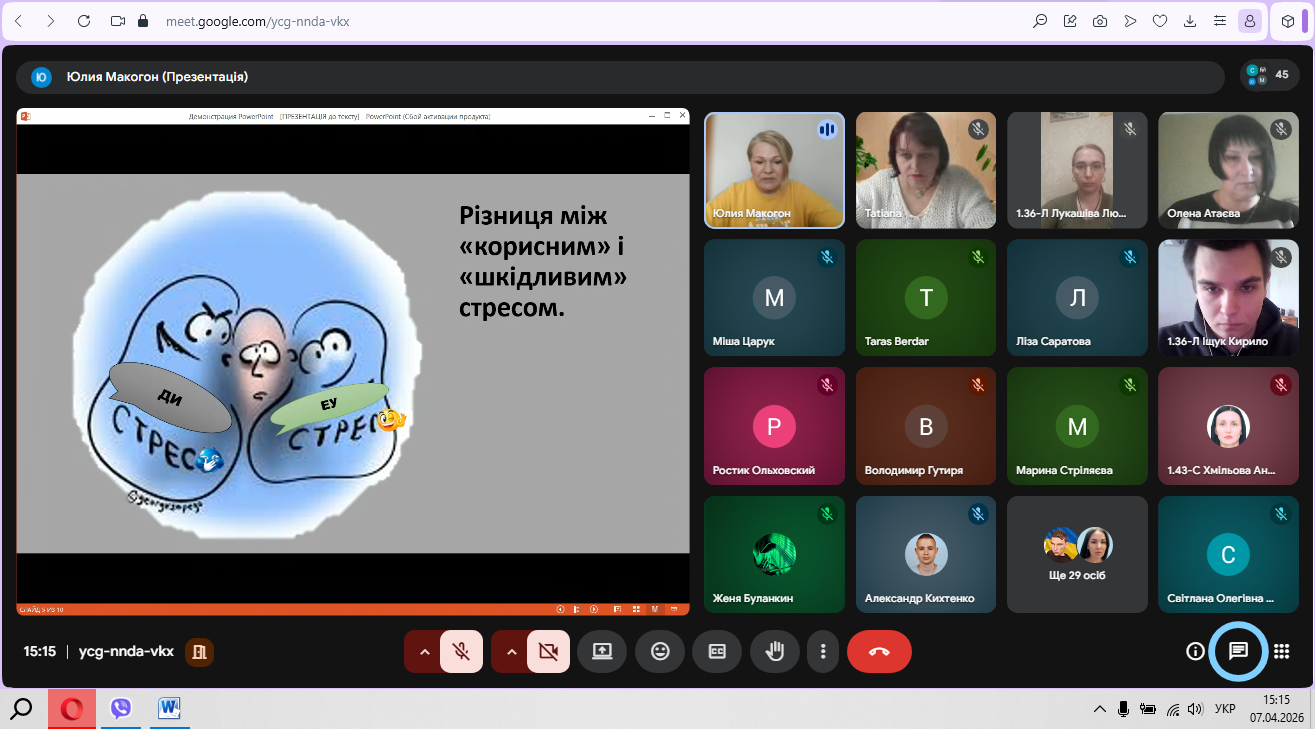Unmute the microphone
The height and width of the screenshot is (729, 1315).
[x=461, y=651]
